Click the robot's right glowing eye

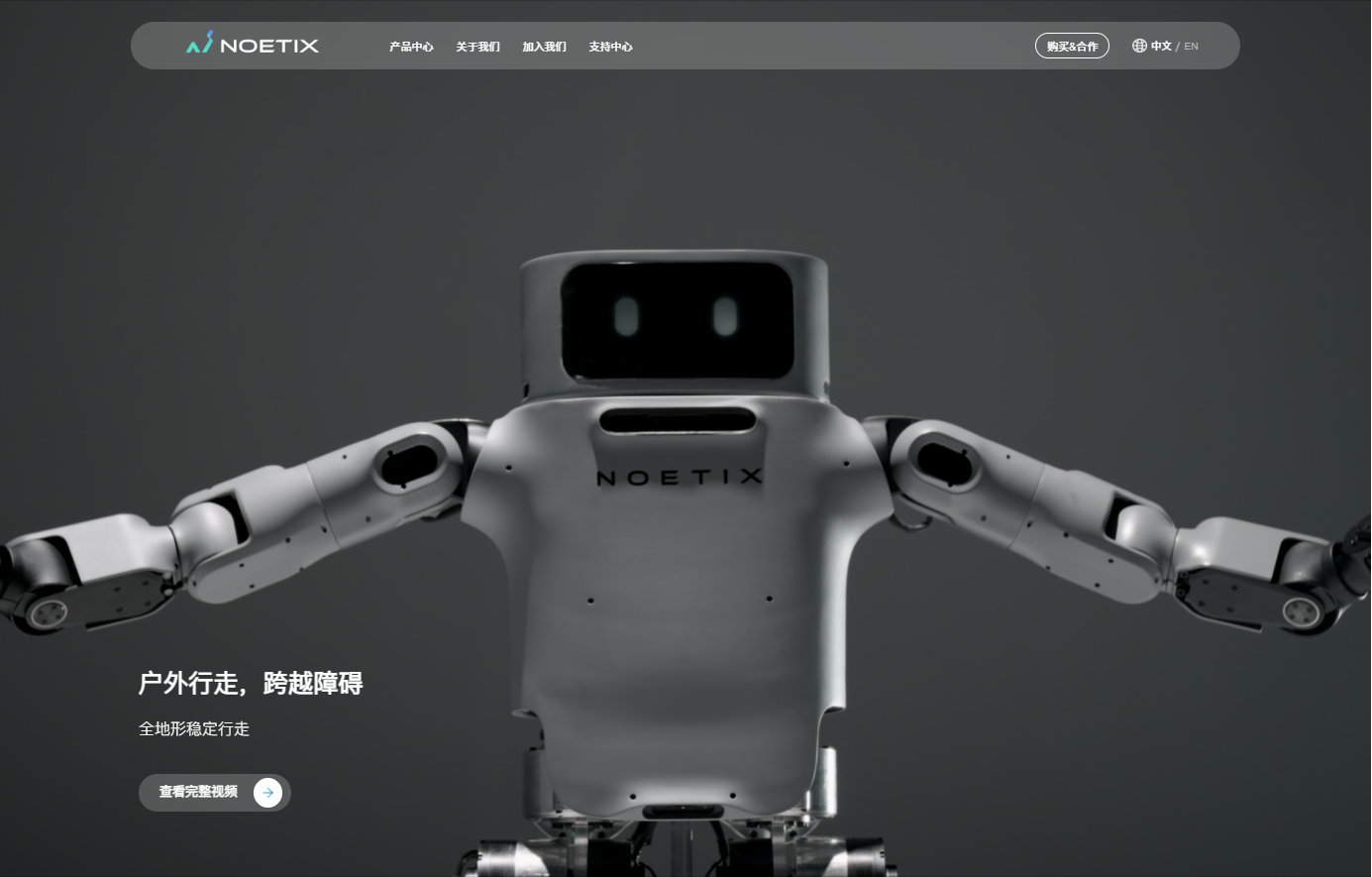726,317
